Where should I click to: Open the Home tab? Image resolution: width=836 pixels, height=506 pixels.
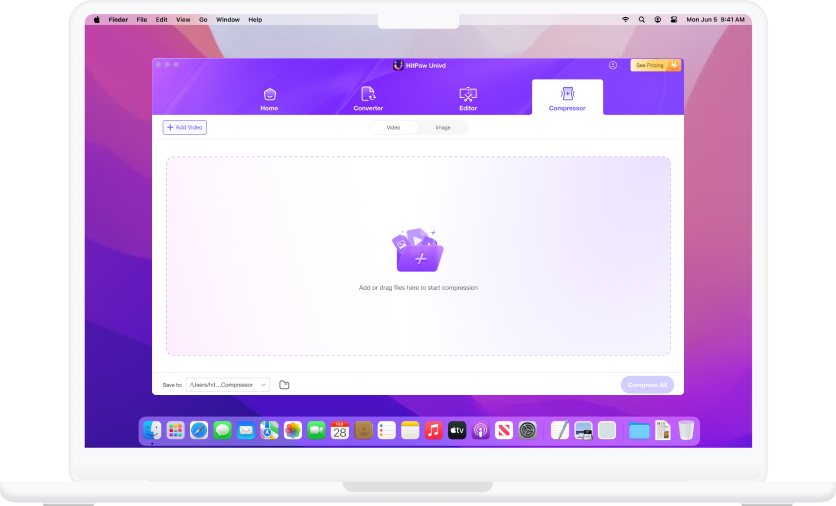click(x=269, y=99)
